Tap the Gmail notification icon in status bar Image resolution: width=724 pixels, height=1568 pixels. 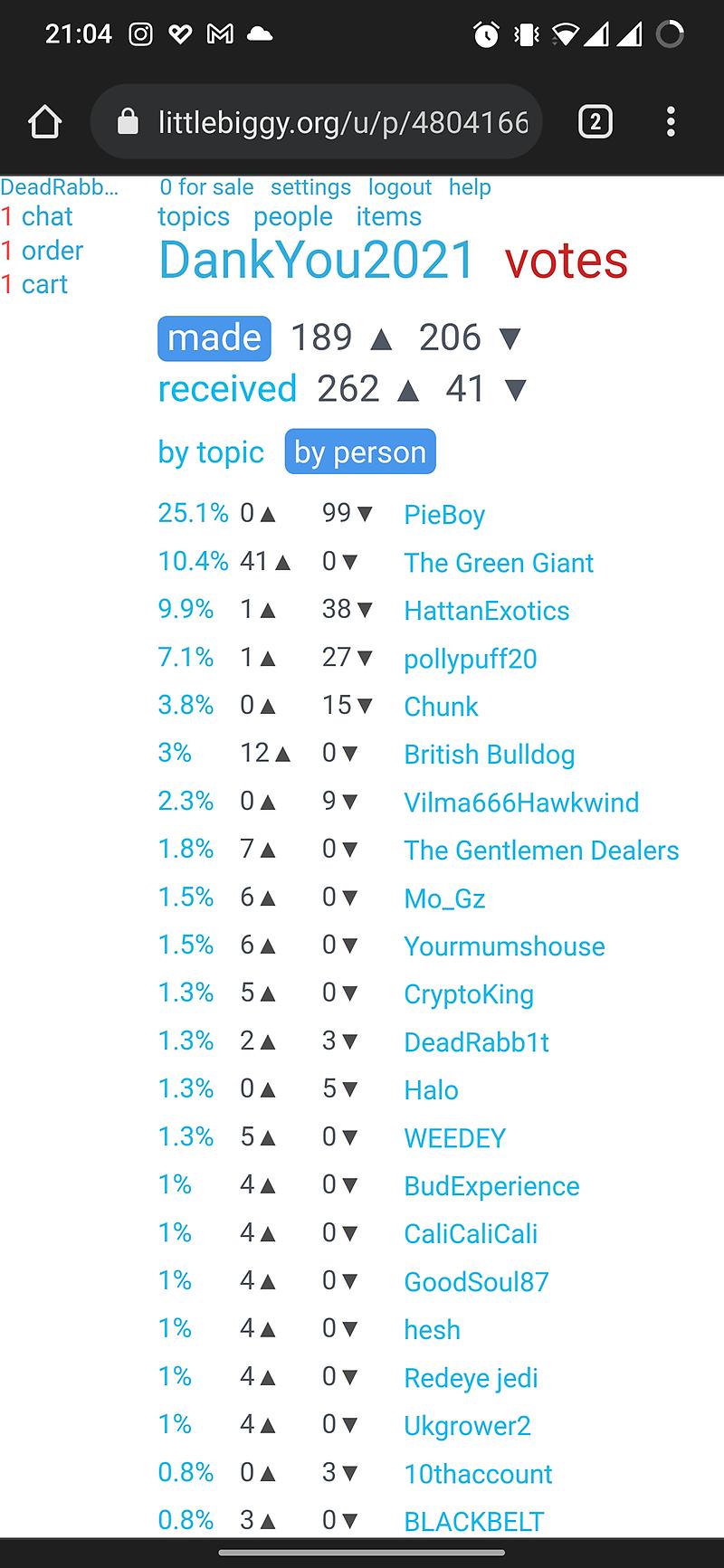[x=220, y=34]
